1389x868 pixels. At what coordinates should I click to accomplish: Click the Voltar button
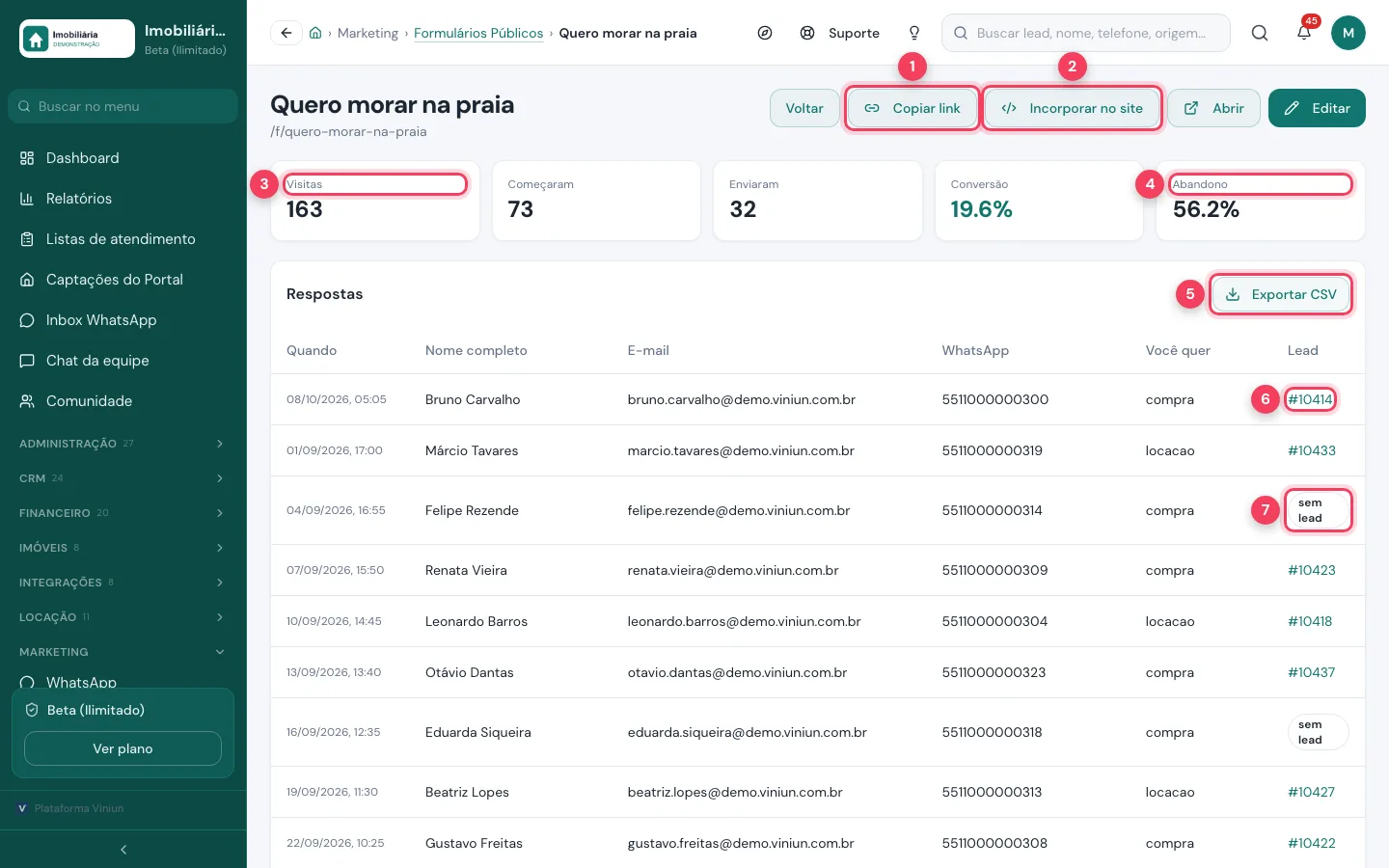click(x=804, y=108)
